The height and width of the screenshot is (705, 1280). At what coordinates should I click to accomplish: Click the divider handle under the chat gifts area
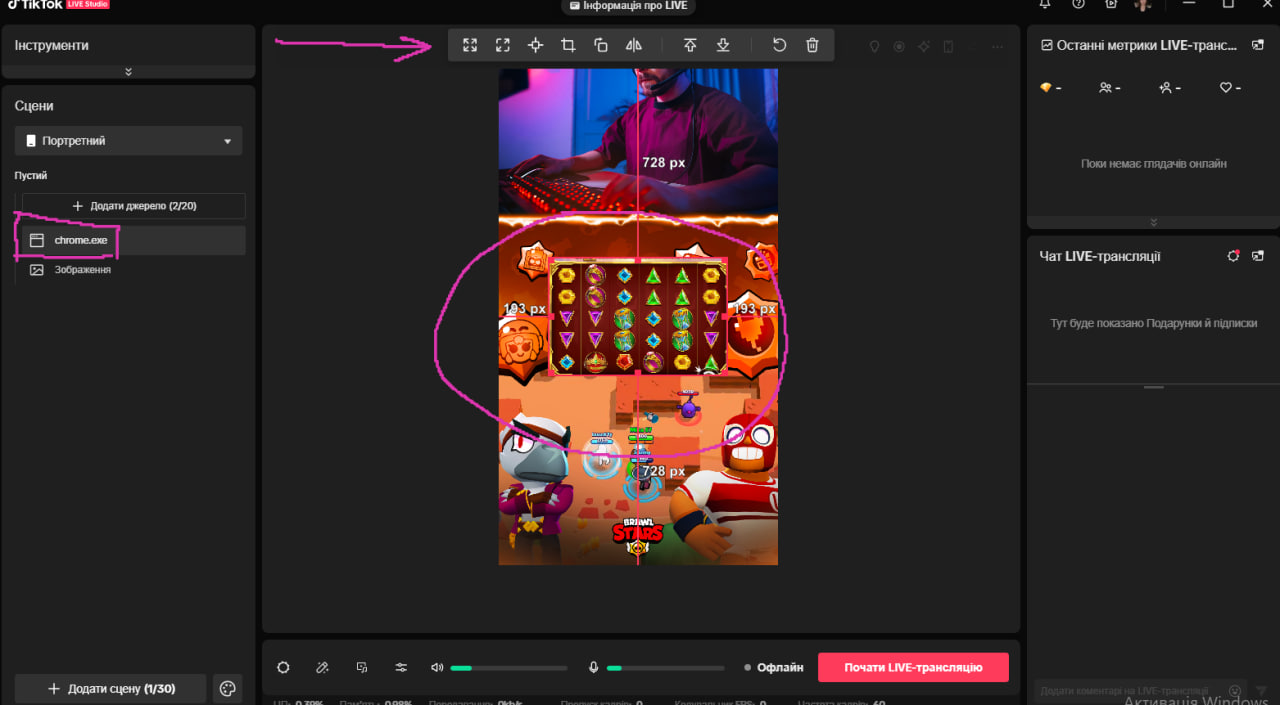1153,386
